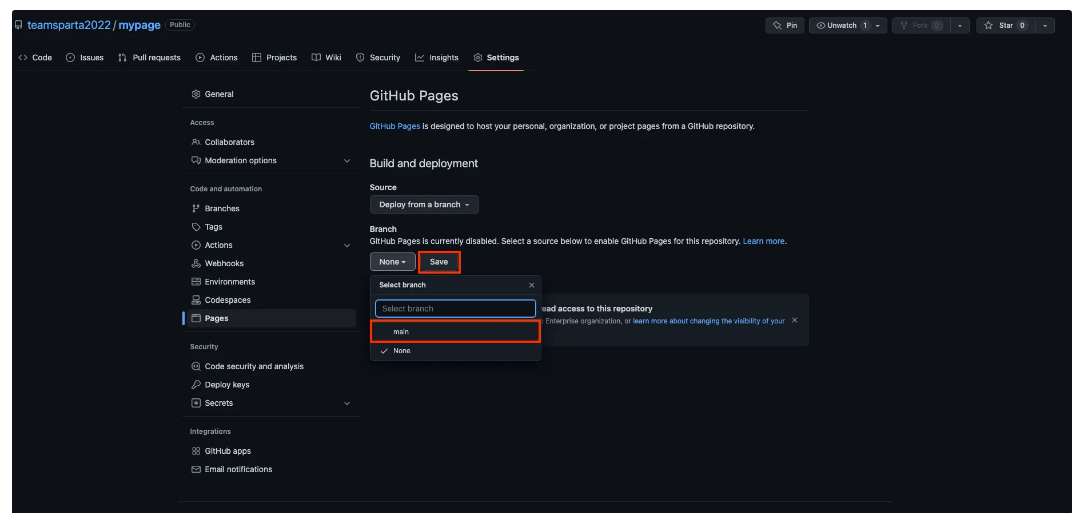Open the mypage repository link
Image resolution: width=1086 pixels, height=513 pixels.
point(139,25)
